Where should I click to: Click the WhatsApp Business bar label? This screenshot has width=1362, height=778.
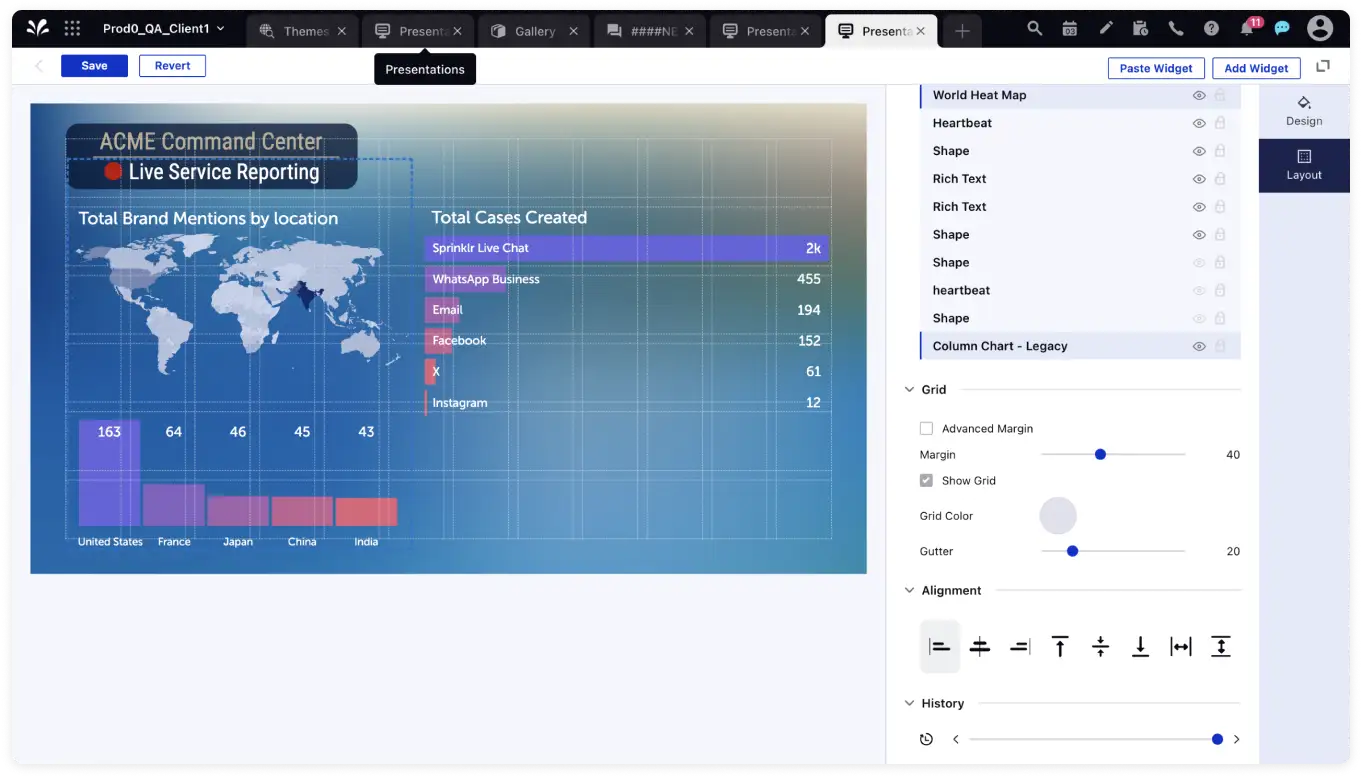(486, 279)
